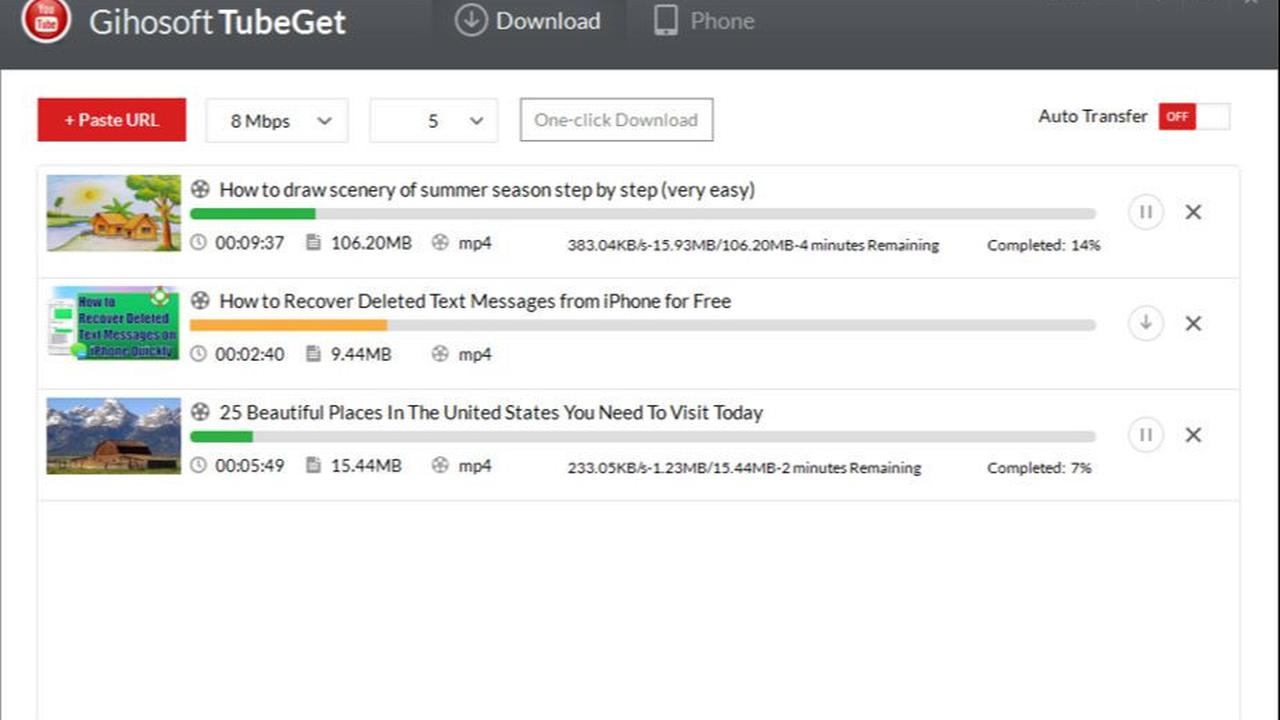Click the green progress bar of summer scenery video

pos(252,213)
